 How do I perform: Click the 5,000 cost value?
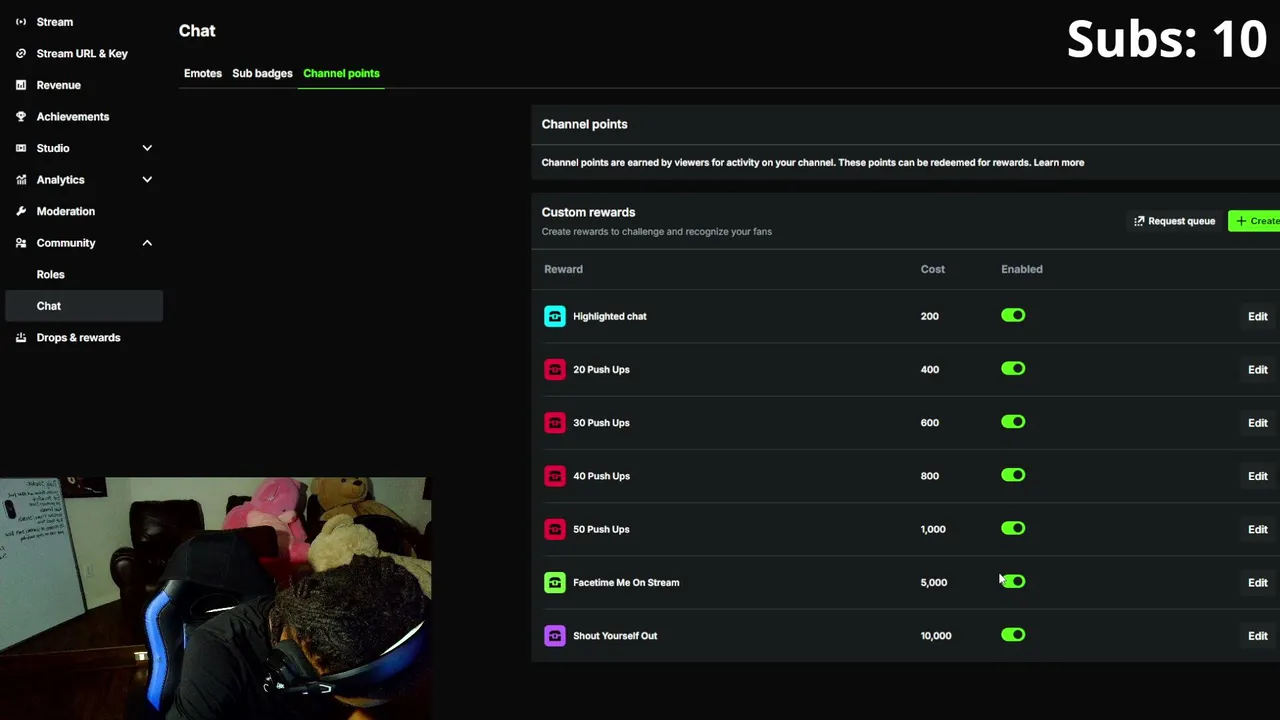pos(933,582)
